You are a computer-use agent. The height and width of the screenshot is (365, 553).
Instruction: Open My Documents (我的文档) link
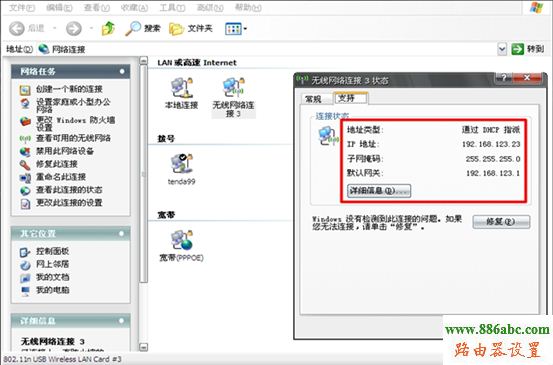[x=53, y=277]
